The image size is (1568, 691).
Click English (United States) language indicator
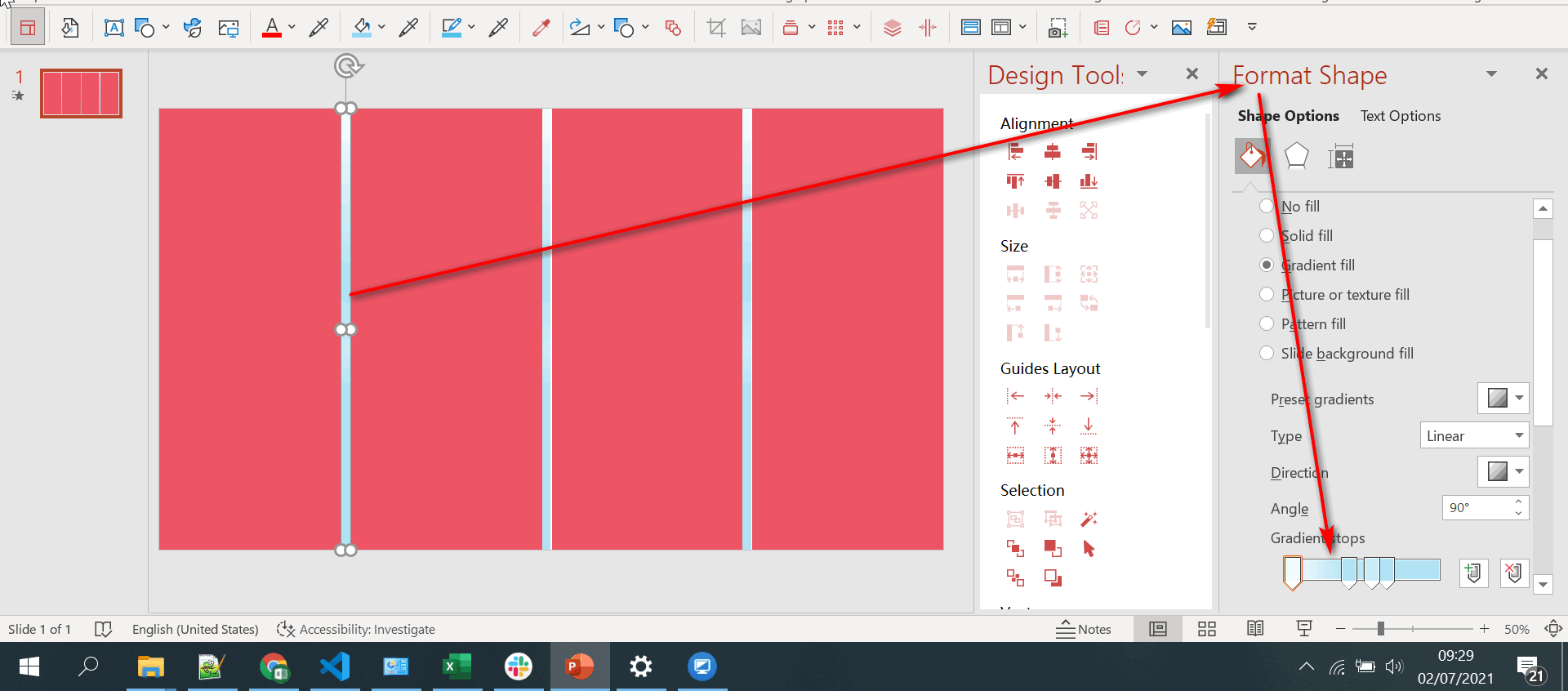click(195, 629)
